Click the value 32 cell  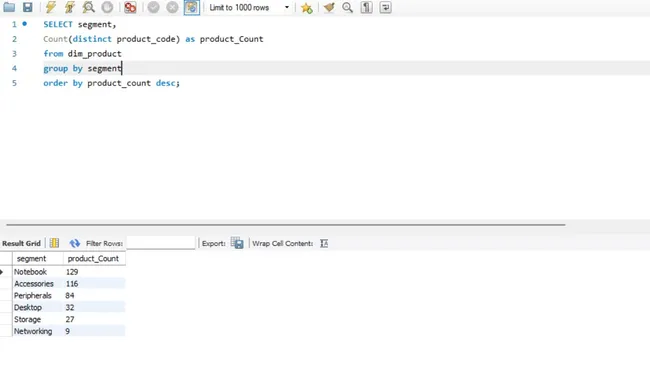click(94, 308)
